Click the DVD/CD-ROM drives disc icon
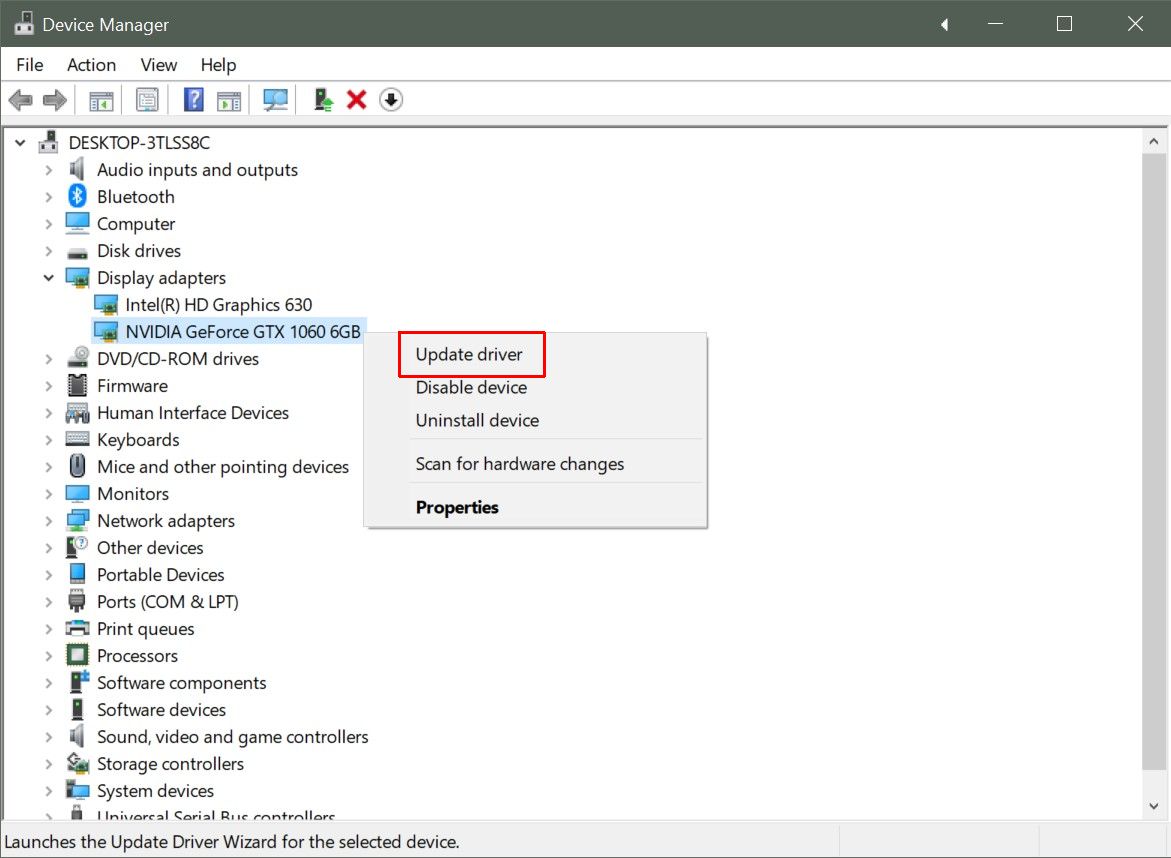Image resolution: width=1171 pixels, height=858 pixels. click(77, 358)
